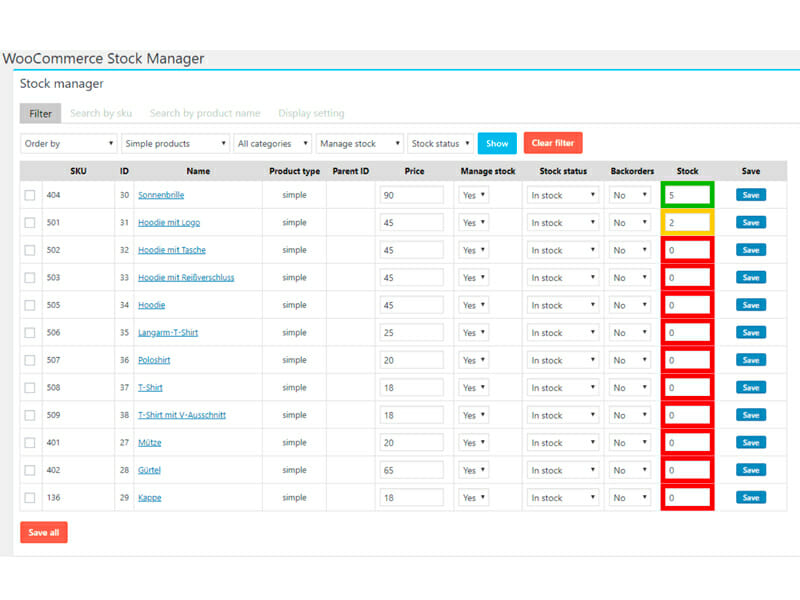800x600 pixels.
Task: Open the Mütze product link
Action: coord(150,443)
